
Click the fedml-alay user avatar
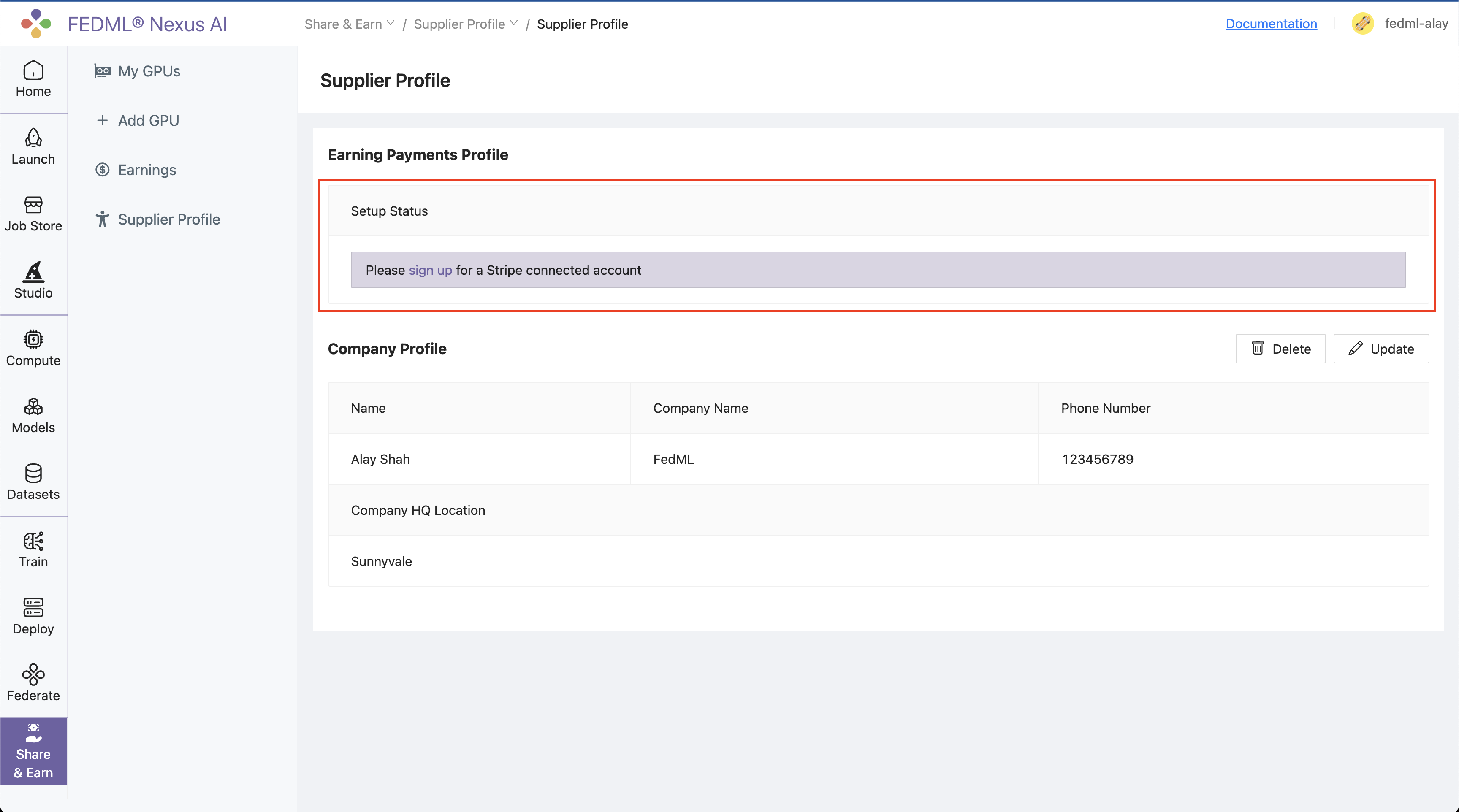click(x=1362, y=24)
